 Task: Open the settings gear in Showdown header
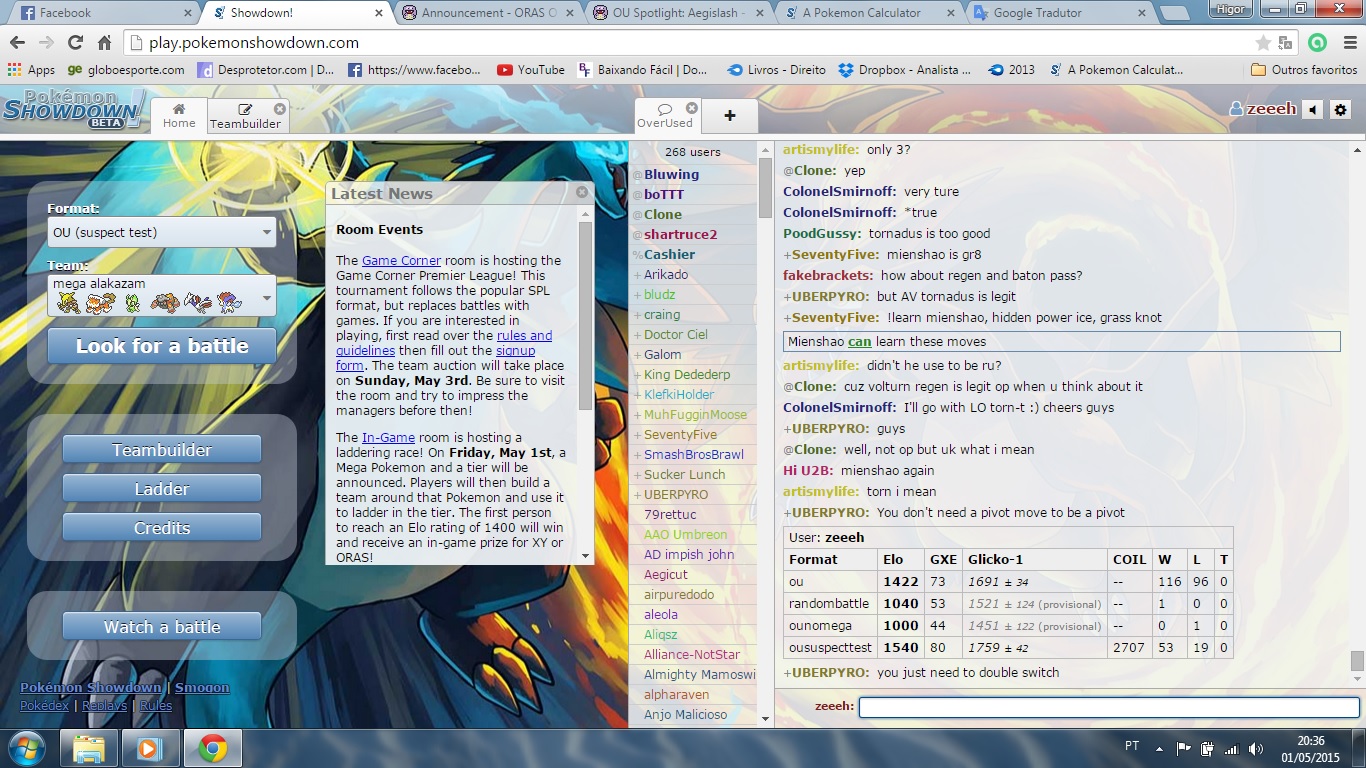[1341, 110]
